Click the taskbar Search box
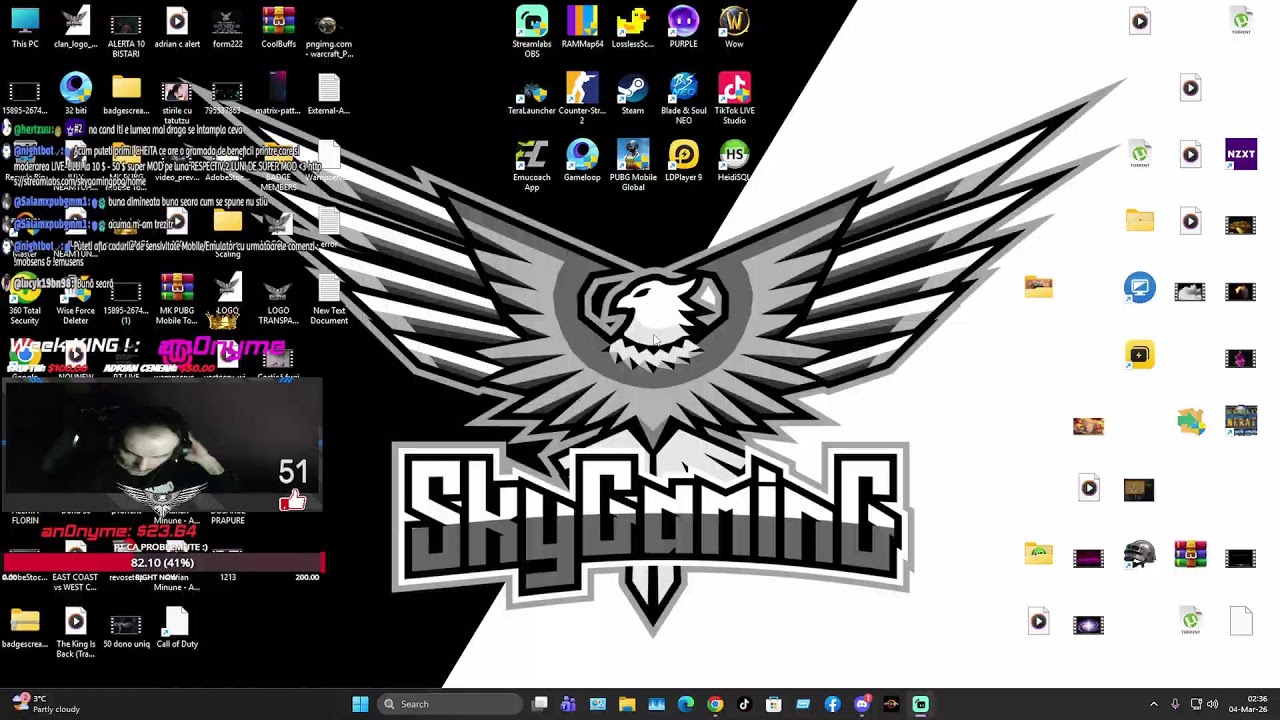The height and width of the screenshot is (720, 1280). 449,704
